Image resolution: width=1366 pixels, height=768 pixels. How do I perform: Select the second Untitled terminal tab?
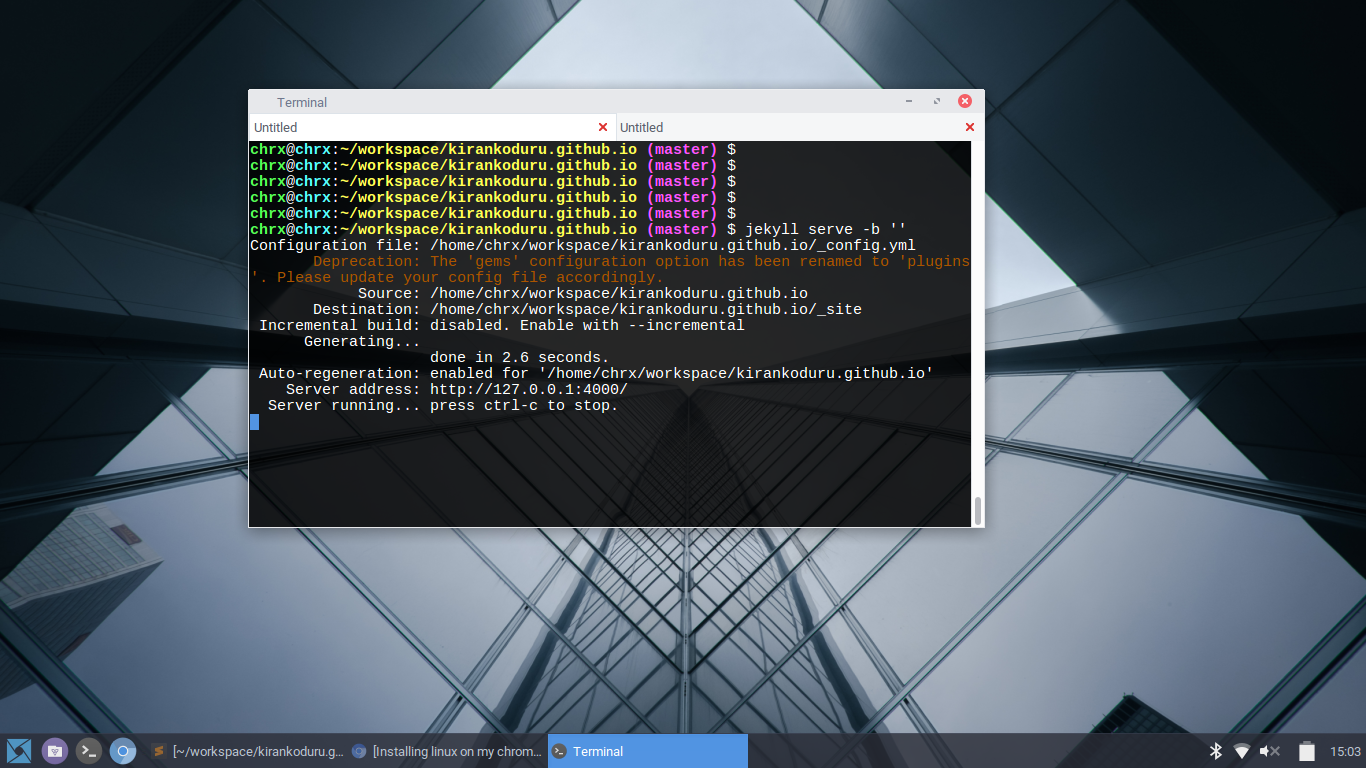[799, 127]
